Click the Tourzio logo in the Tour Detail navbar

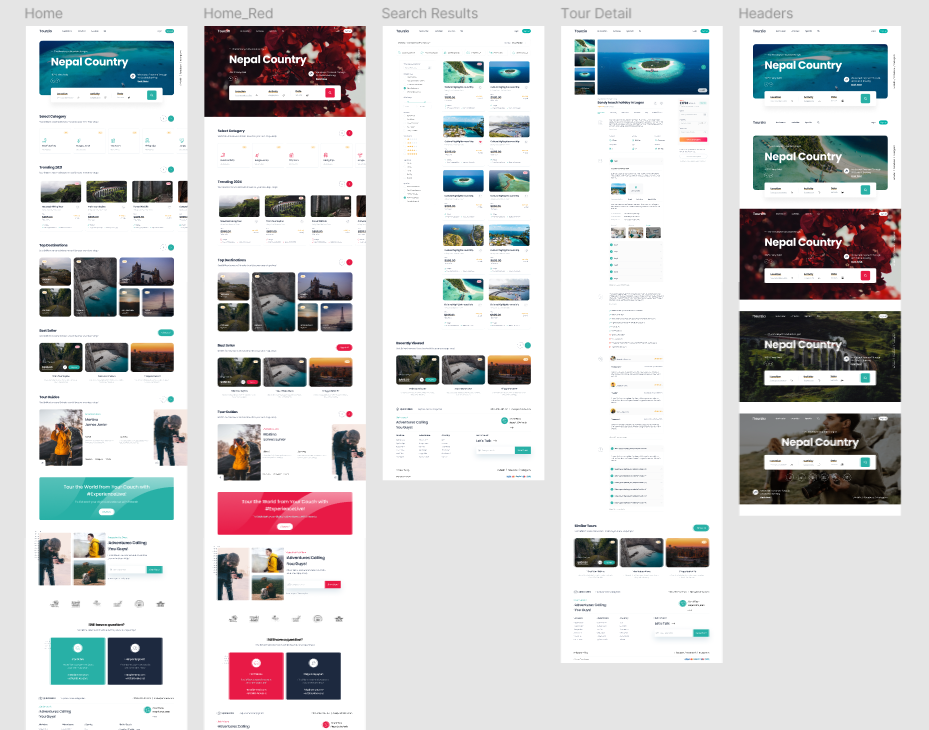pos(581,31)
